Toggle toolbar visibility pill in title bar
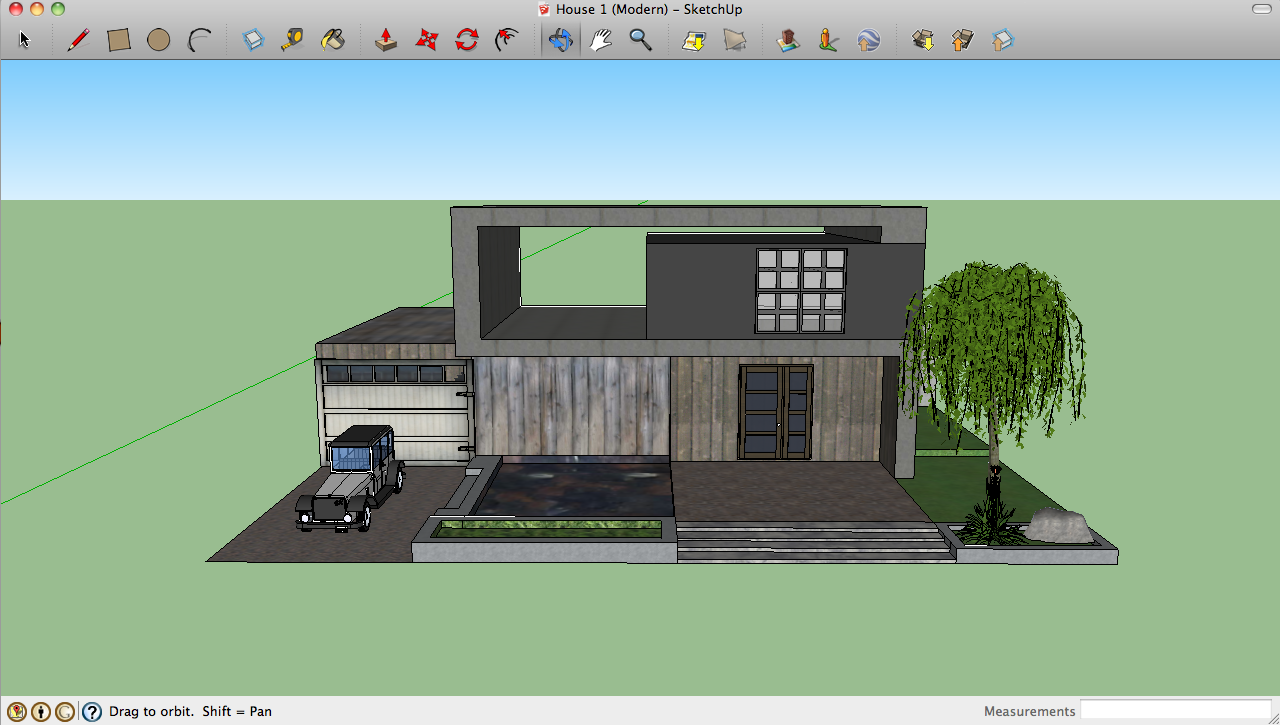1280x725 pixels. pos(1262,9)
